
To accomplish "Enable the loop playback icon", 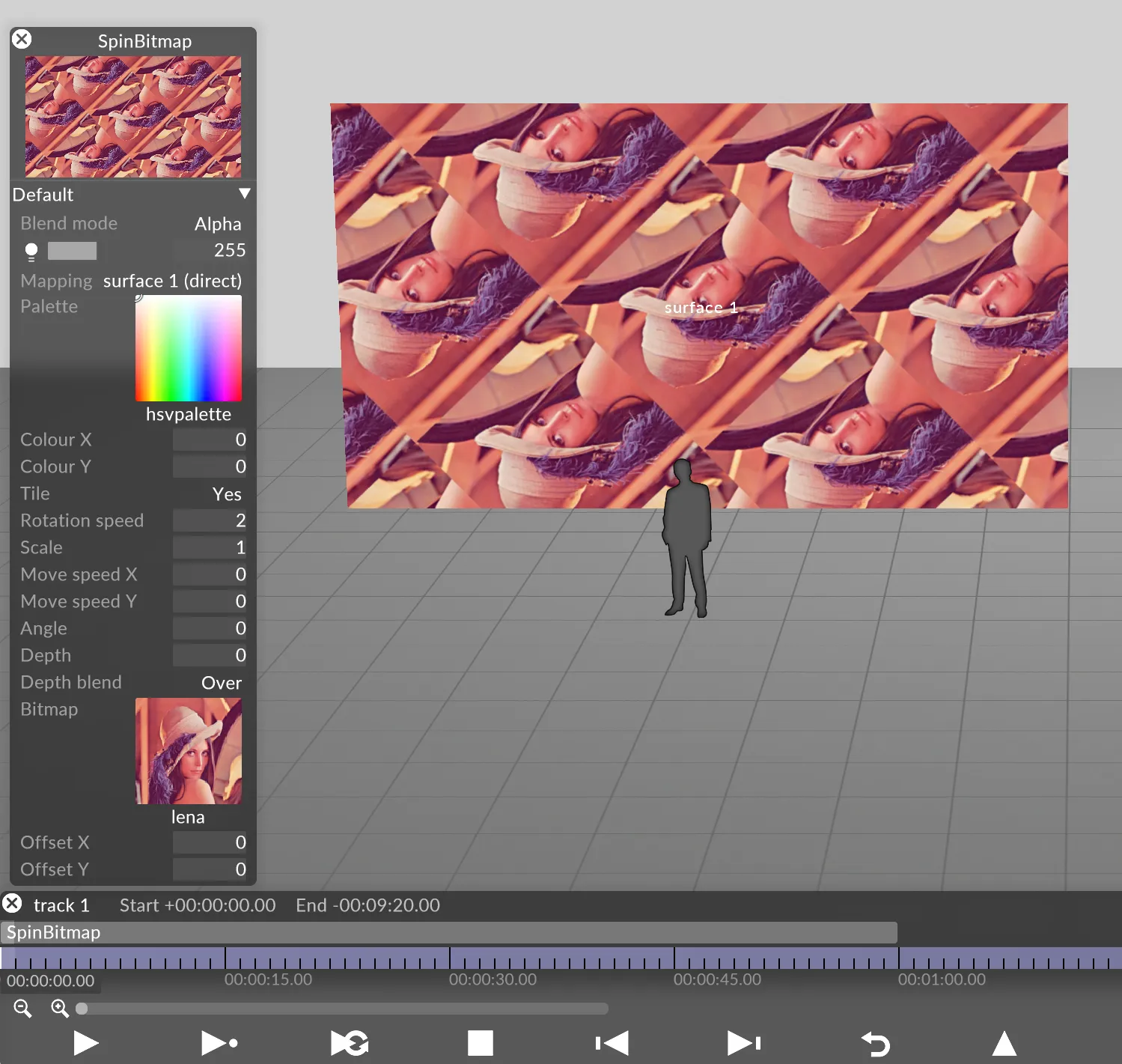I will pos(349,1042).
